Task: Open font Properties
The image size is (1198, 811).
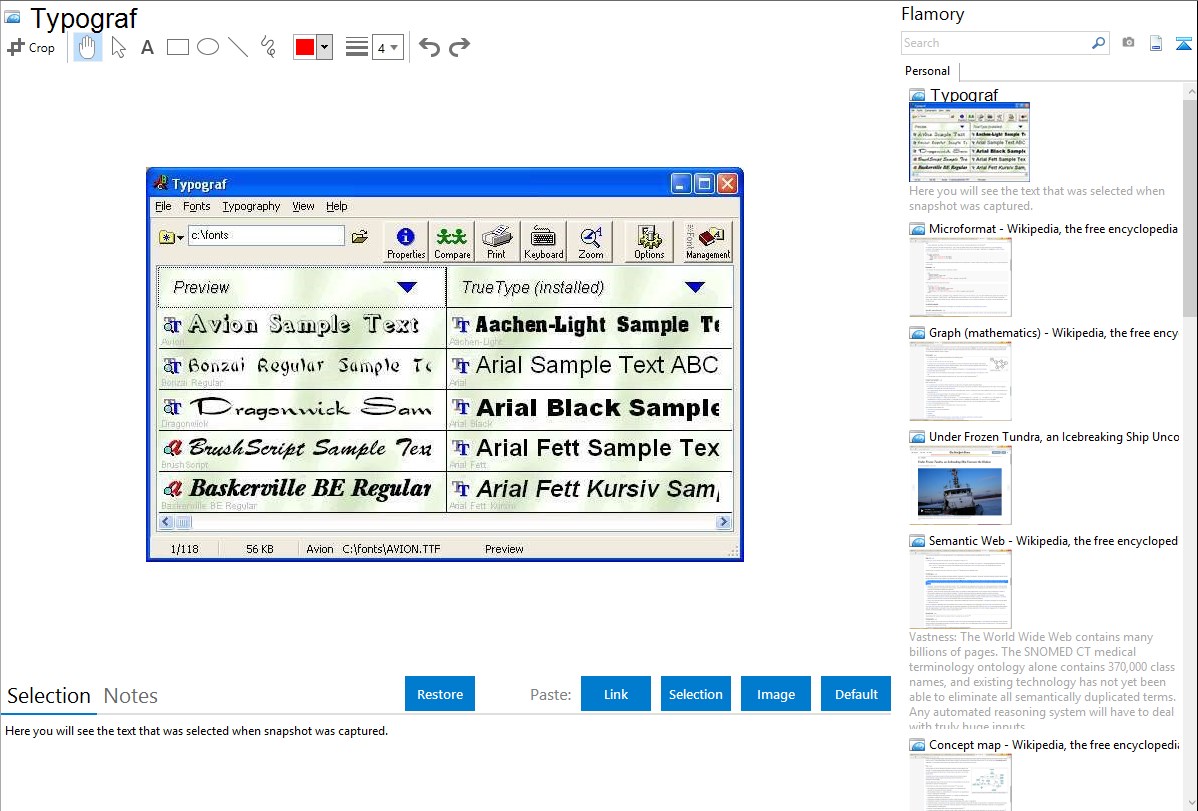Action: 406,242
